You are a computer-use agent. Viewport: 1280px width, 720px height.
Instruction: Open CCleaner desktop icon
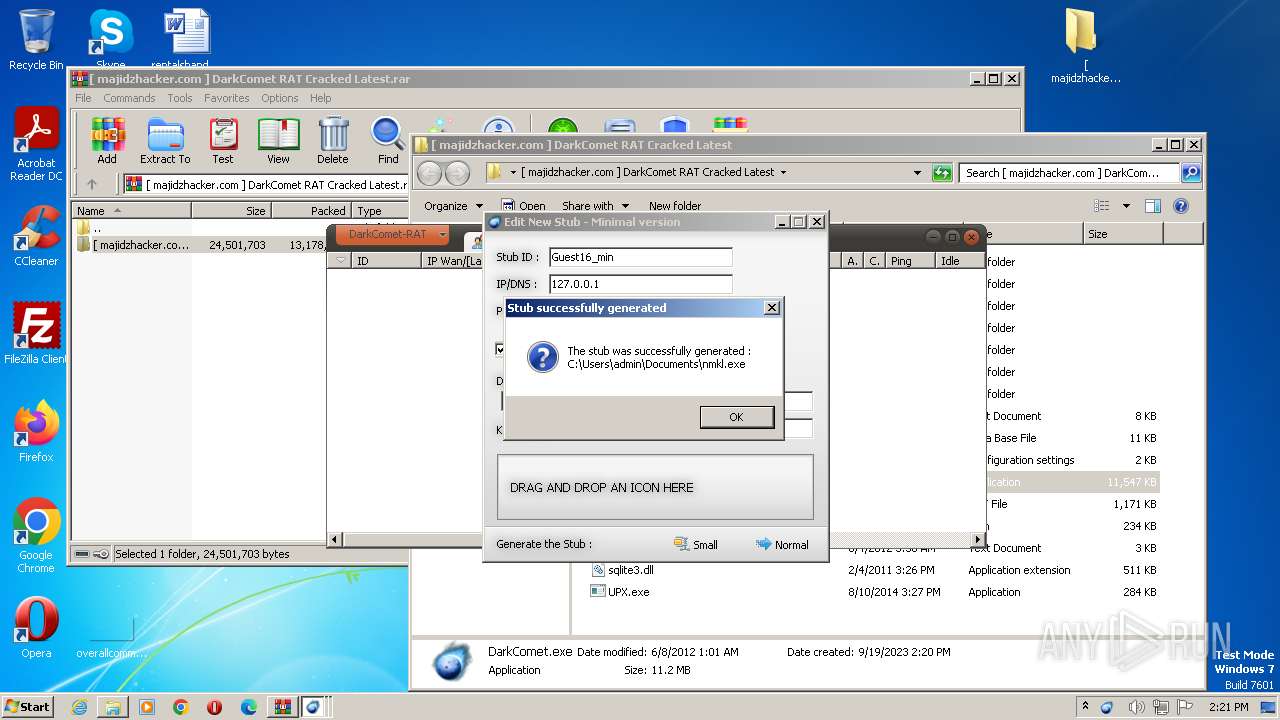point(36,236)
